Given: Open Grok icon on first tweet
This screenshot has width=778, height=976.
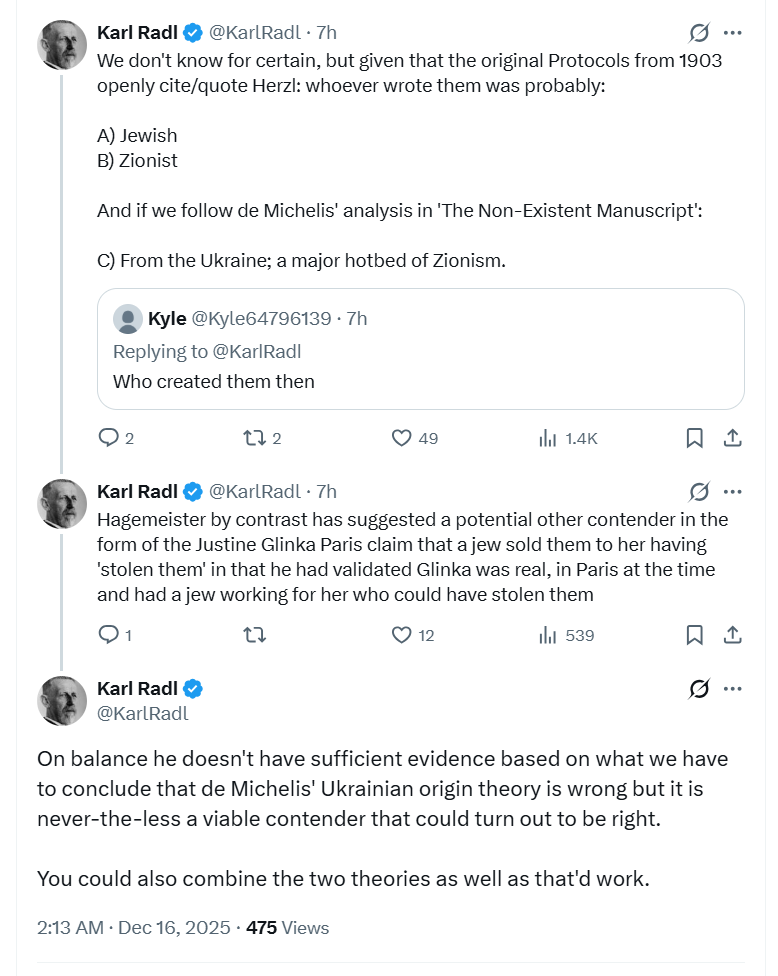Looking at the screenshot, I should tap(699, 32).
